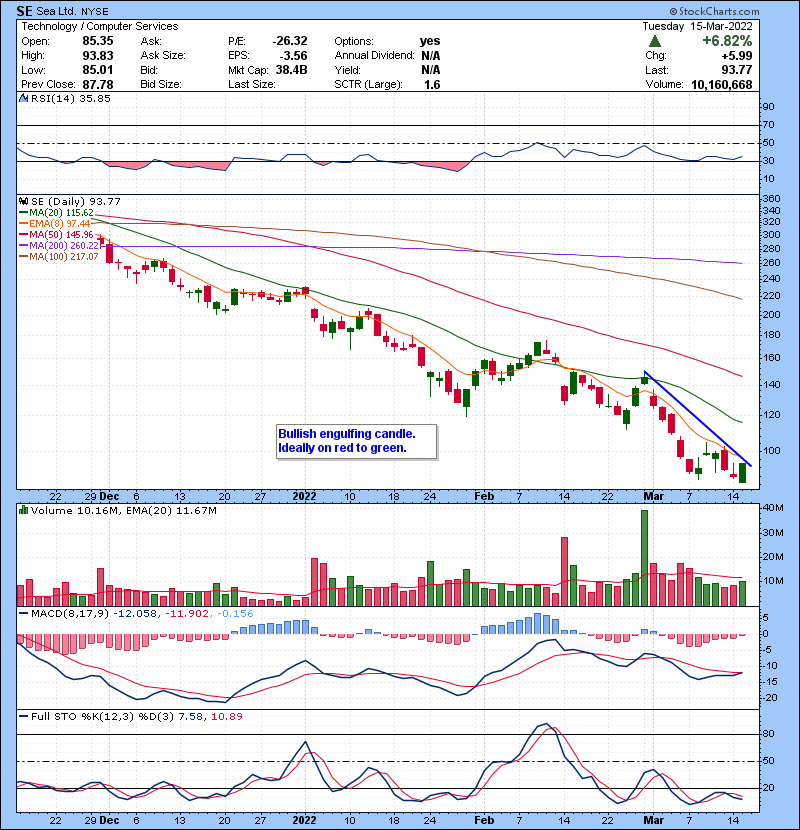The height and width of the screenshot is (830, 800).
Task: Click the Mkt Cap value 38.4B
Action: click(291, 70)
